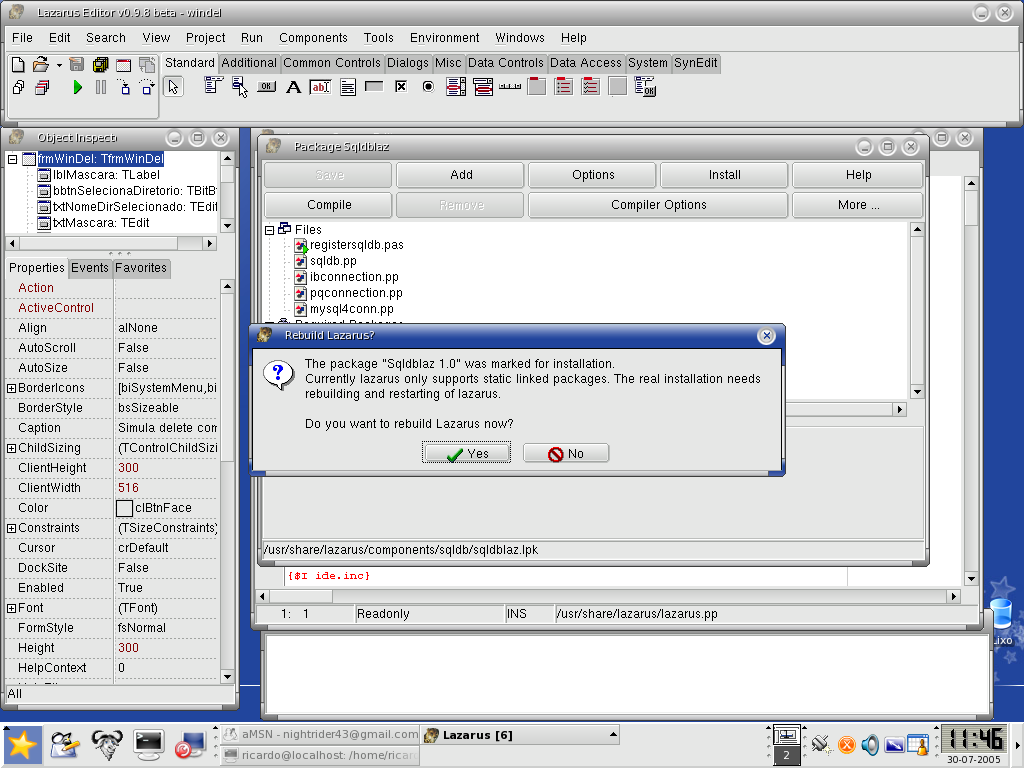This screenshot has height=768, width=1024.
Task: Click the New Unit icon
Action: 18,65
